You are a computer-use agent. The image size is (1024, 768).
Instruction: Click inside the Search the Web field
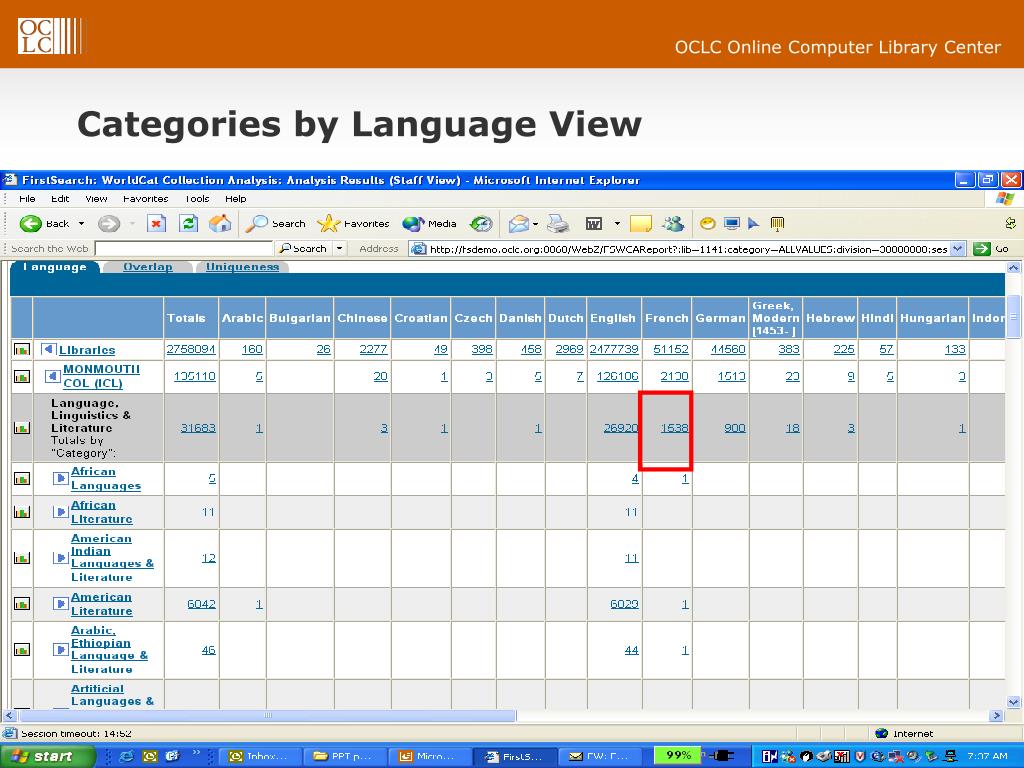[184, 249]
